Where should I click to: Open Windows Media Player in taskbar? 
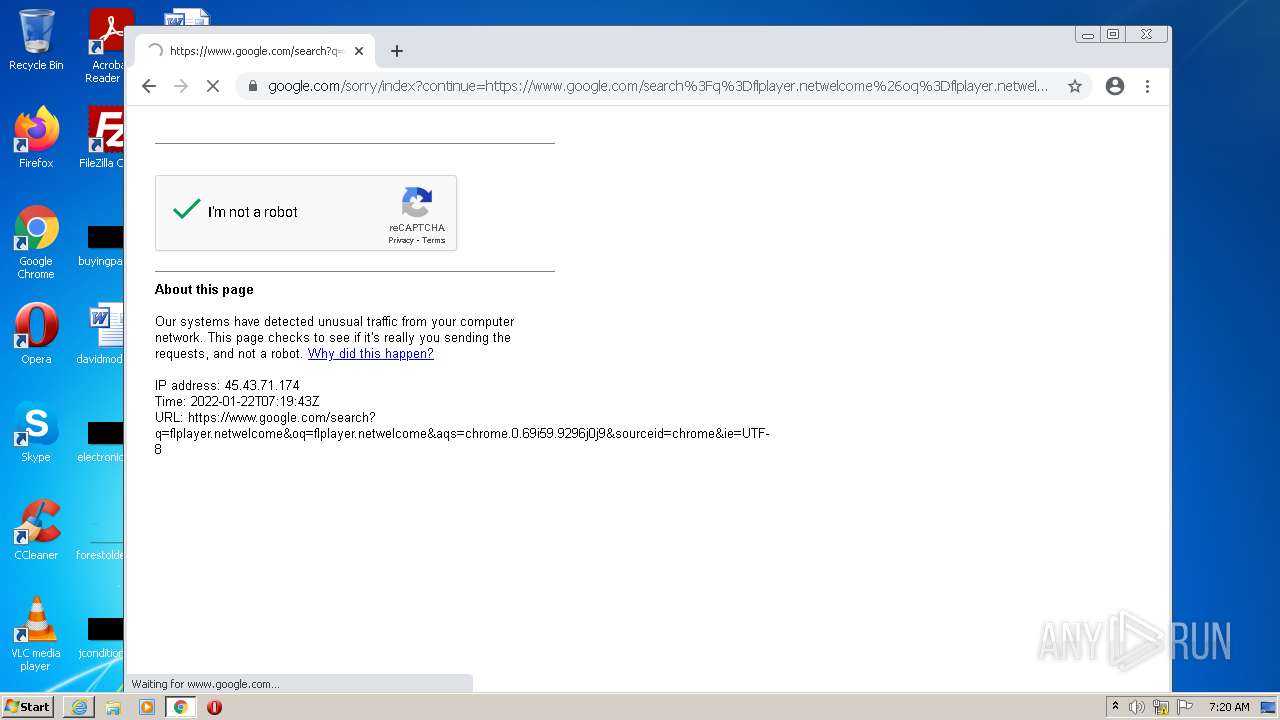pos(147,707)
